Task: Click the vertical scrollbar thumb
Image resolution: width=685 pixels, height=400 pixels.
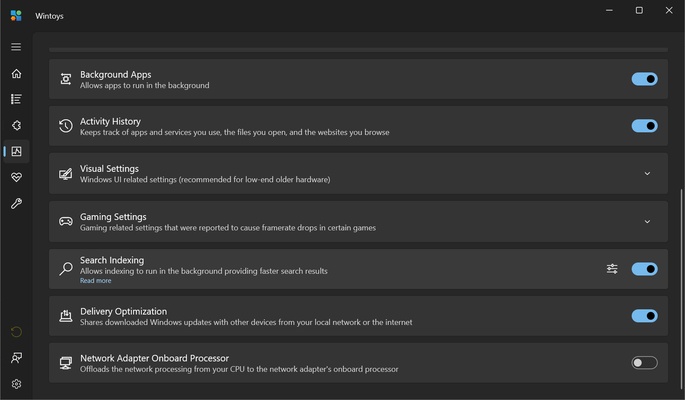Action: click(682, 288)
